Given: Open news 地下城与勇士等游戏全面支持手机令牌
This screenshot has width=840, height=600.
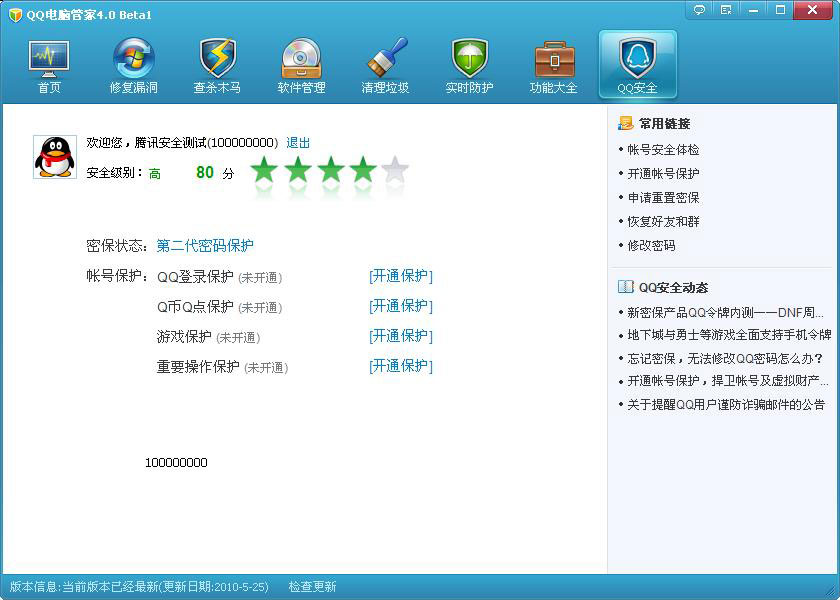Looking at the screenshot, I should 729,335.
